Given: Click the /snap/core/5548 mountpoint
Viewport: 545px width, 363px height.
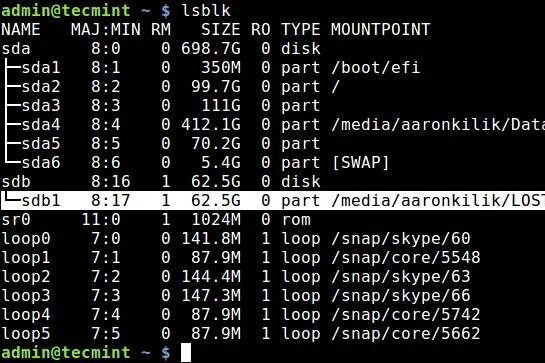Looking at the screenshot, I should click(x=406, y=258).
